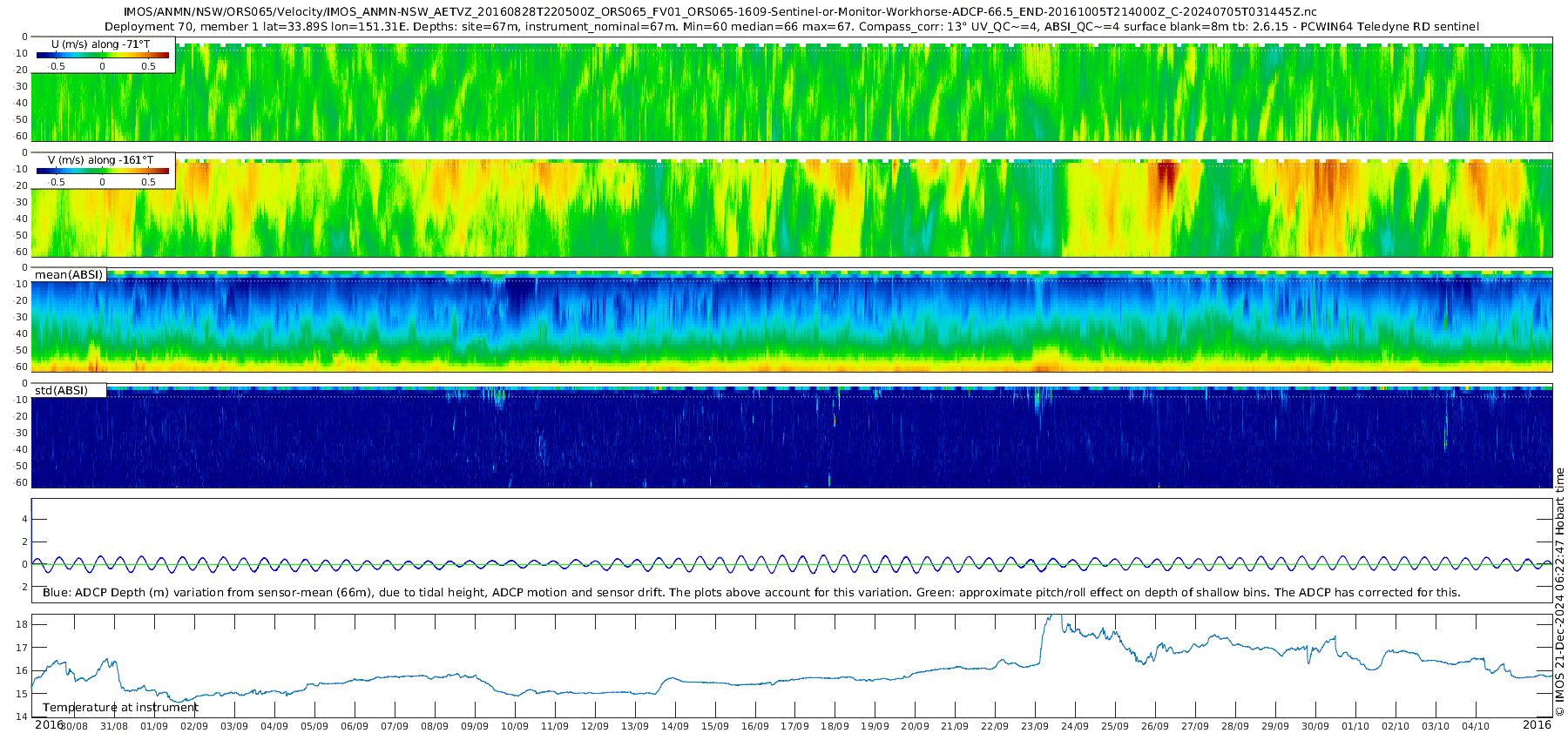
Task: Click the 'Temperature at instrument' label
Action: coord(120,708)
